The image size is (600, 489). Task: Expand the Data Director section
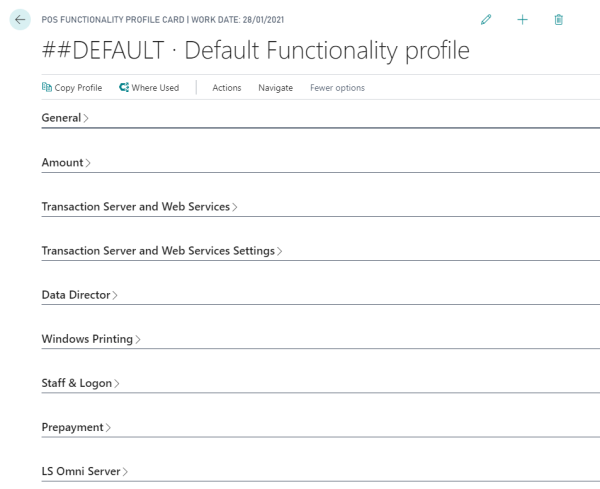pos(79,295)
